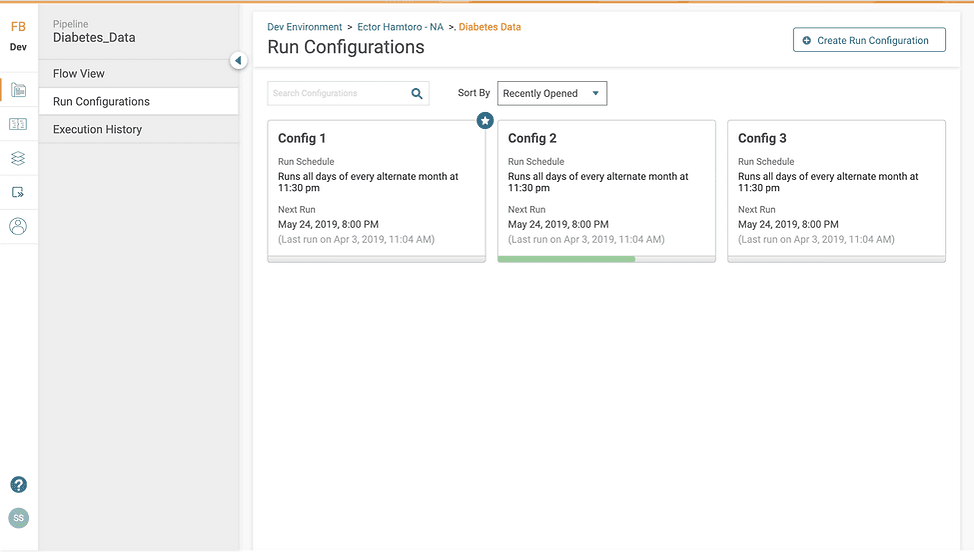Select Run Configurations in the side menu
The height and width of the screenshot is (552, 974).
(x=101, y=102)
